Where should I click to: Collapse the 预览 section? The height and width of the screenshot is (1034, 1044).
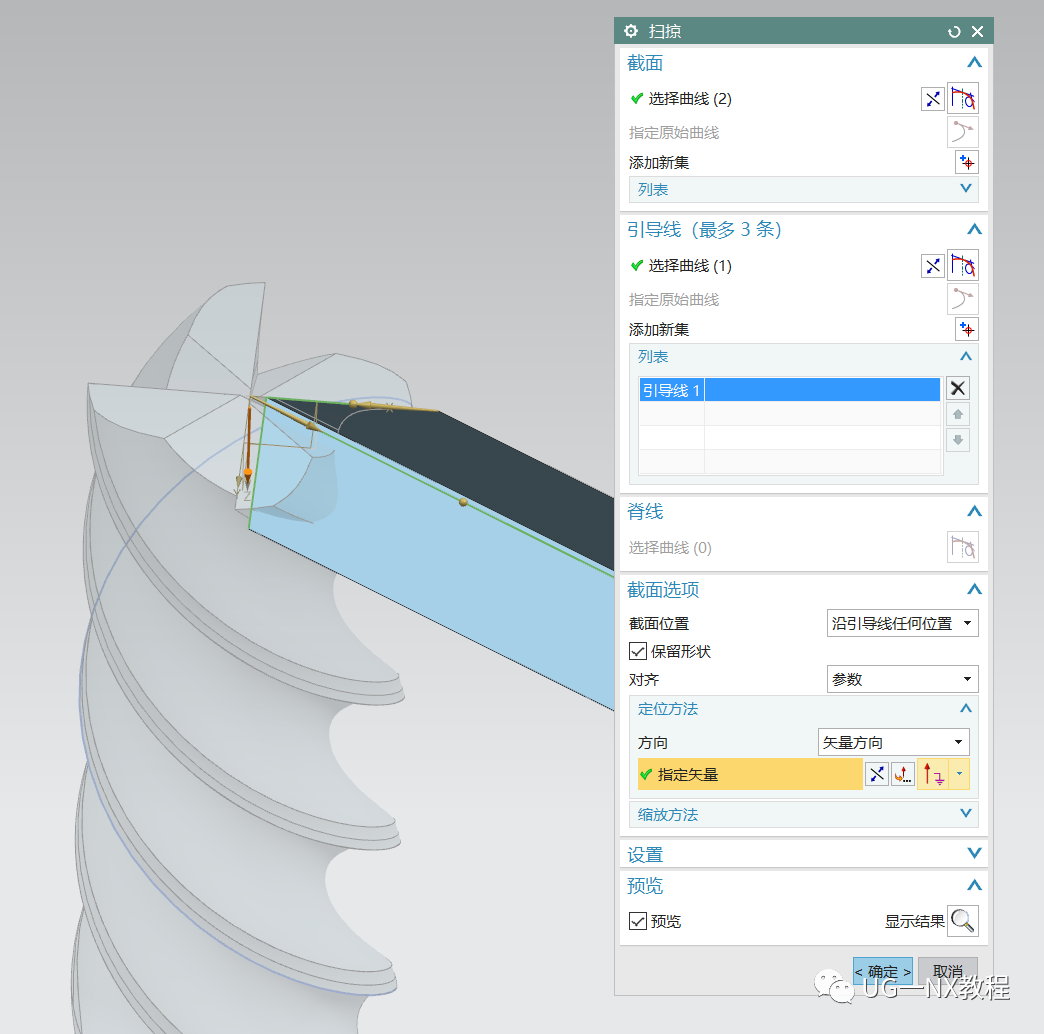pos(974,886)
